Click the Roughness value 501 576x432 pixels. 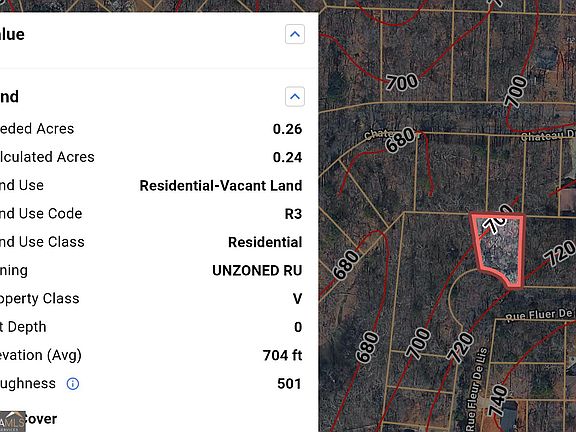pos(289,384)
